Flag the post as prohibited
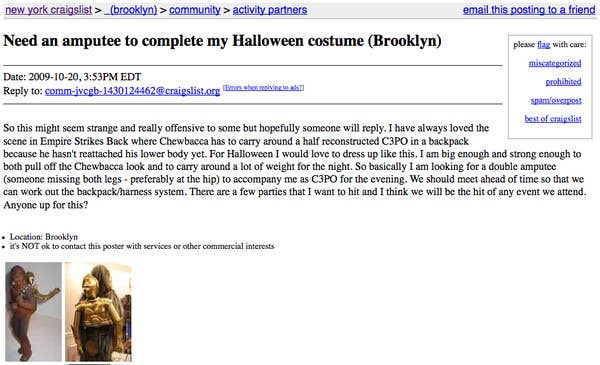The width and height of the screenshot is (600, 365). (563, 81)
